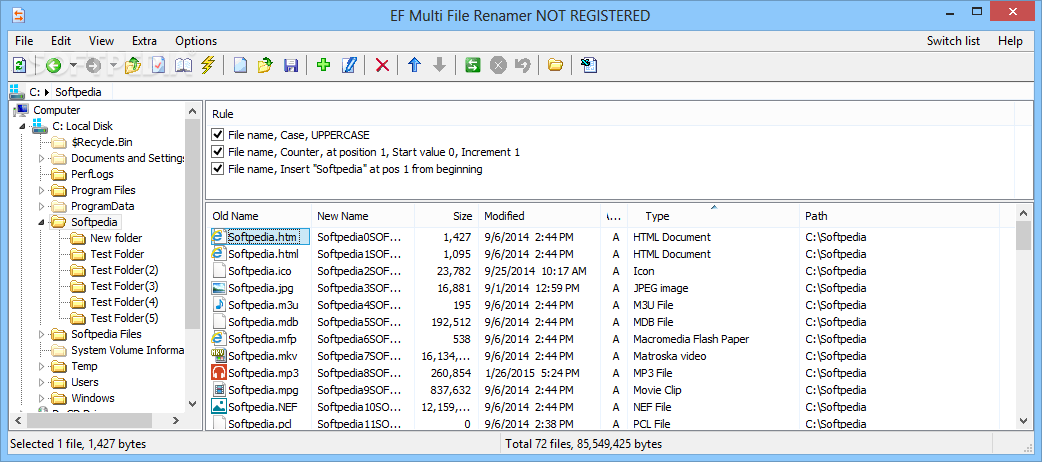Select the Softpedia.NEF file row

tap(607, 407)
